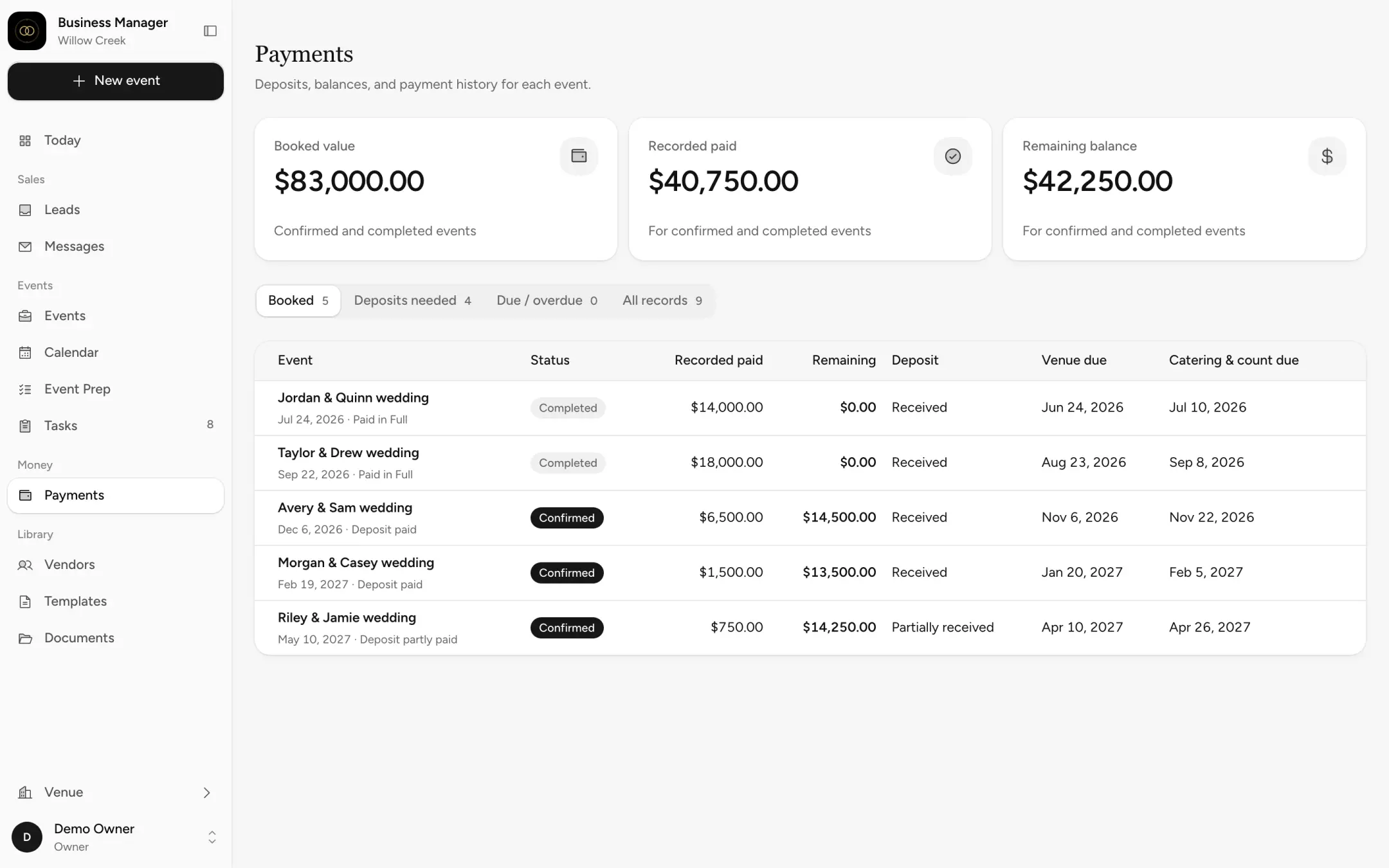
Task: Click Jan 20, 2027 venue due date
Action: point(1082,572)
